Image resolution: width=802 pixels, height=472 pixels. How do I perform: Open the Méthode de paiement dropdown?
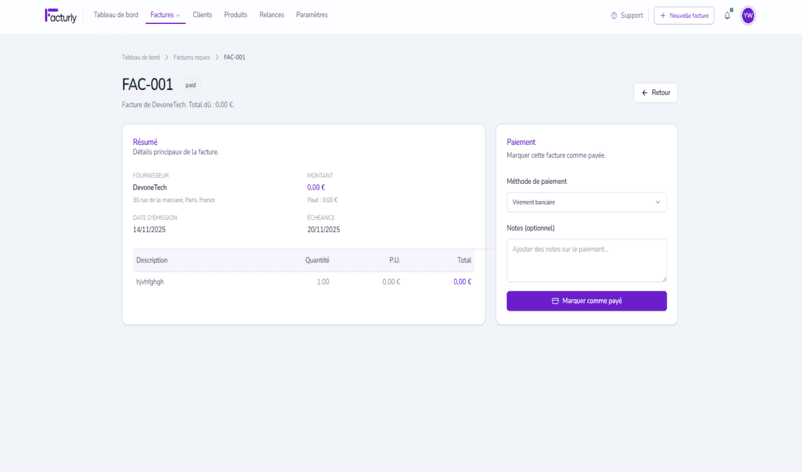(x=586, y=202)
